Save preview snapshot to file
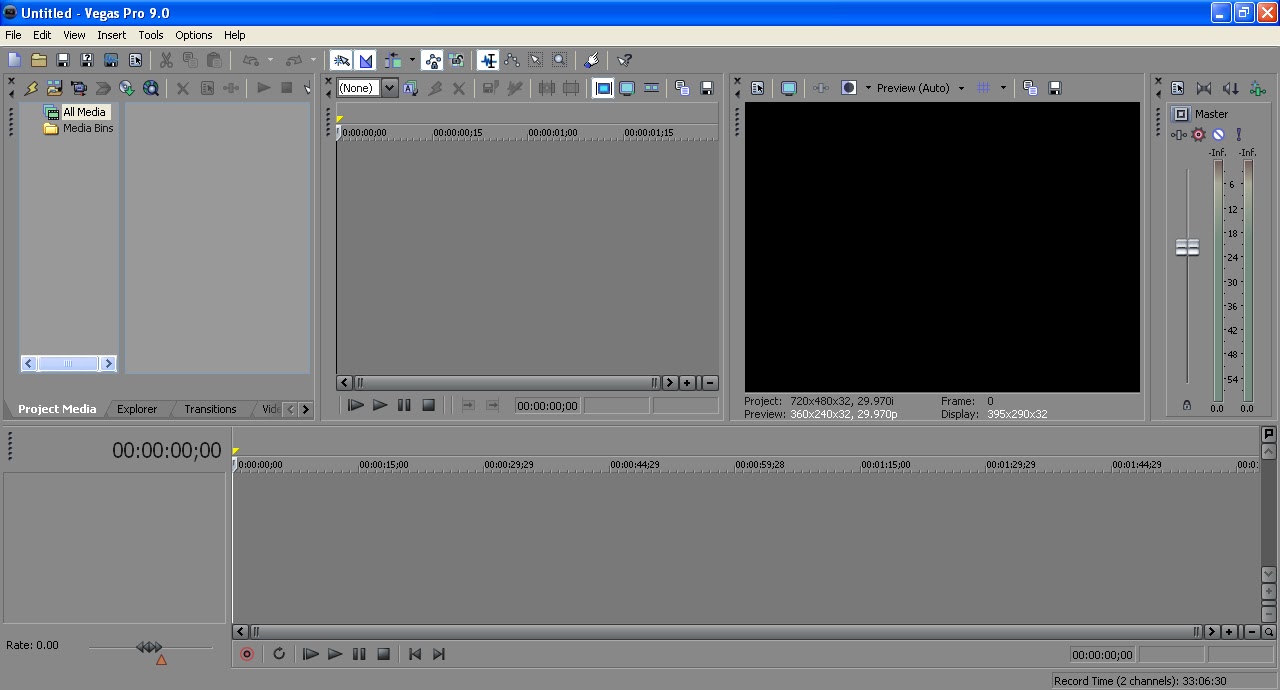The width and height of the screenshot is (1280, 690). (x=1054, y=88)
